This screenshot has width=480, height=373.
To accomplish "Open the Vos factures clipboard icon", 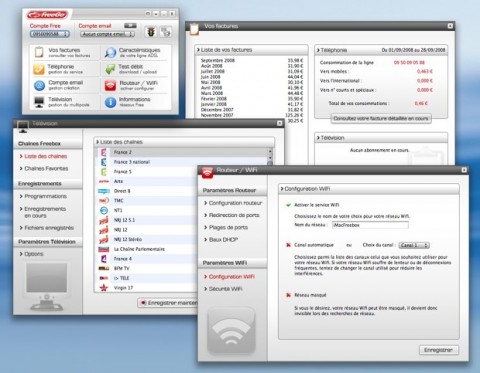I will coord(39,52).
